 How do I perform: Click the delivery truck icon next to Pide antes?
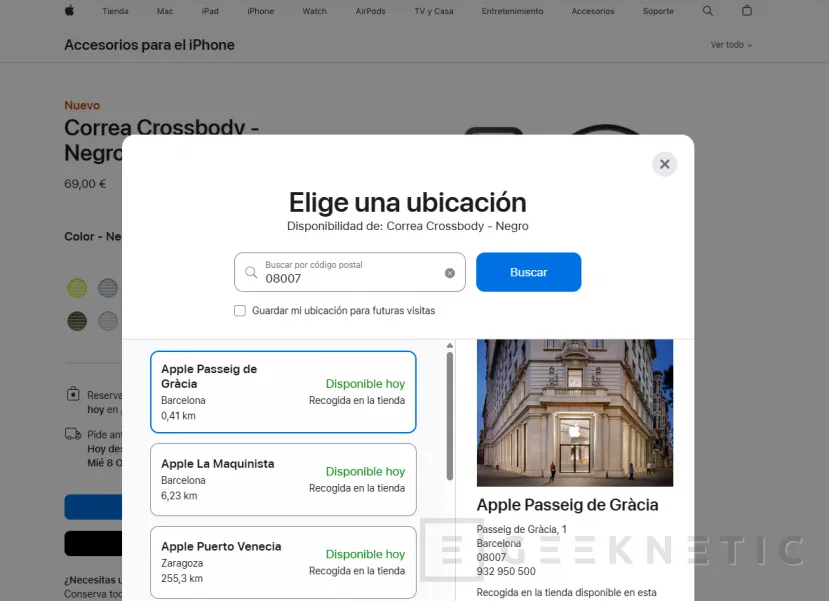coord(71,431)
